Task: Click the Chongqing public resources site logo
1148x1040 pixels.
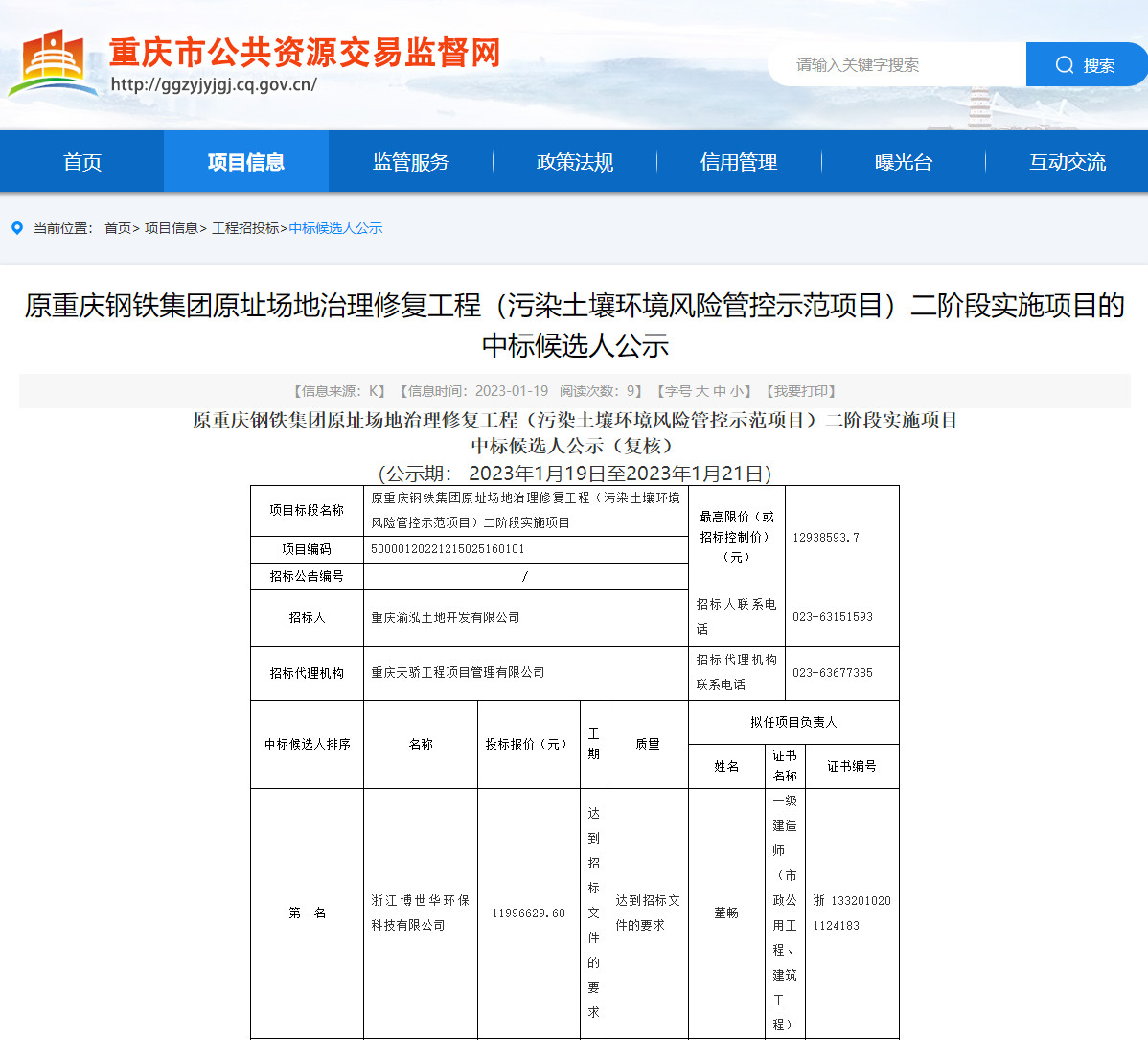Action: (x=53, y=64)
